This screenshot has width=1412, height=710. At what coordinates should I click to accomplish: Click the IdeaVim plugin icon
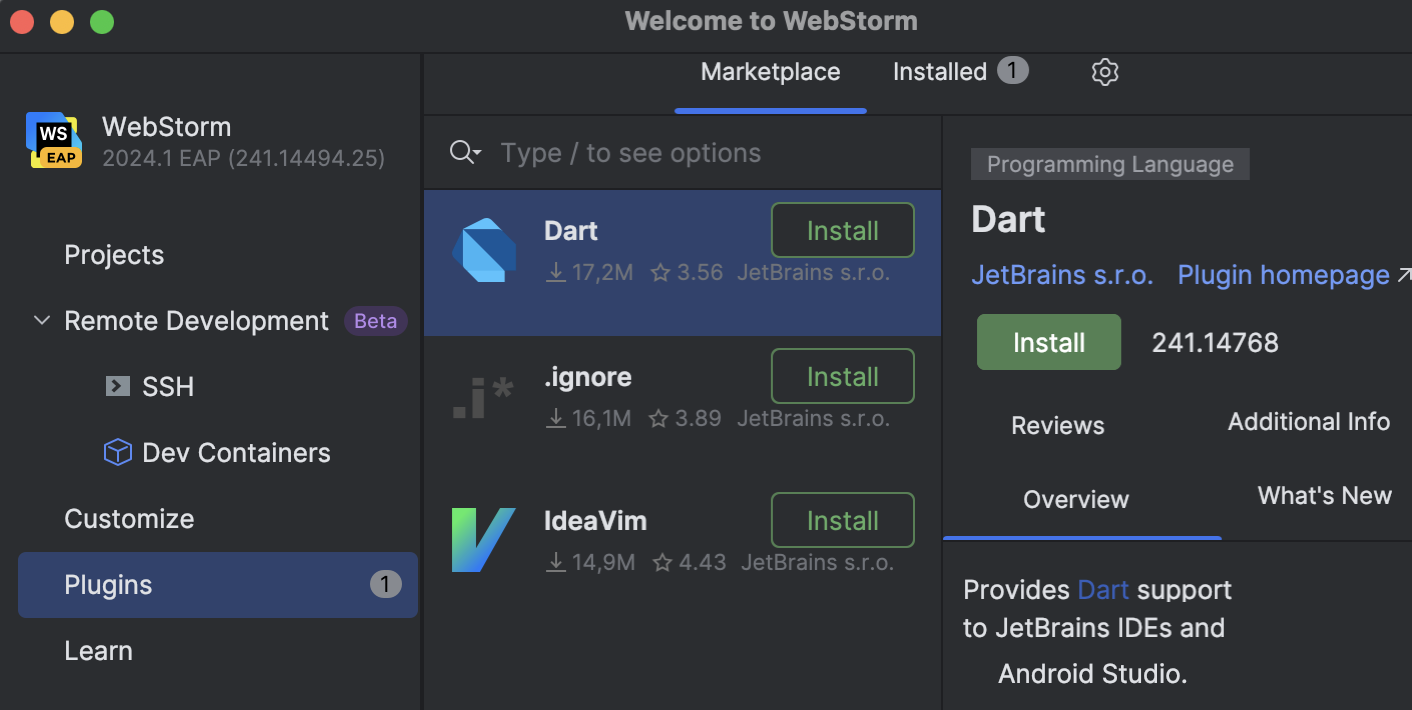(484, 540)
